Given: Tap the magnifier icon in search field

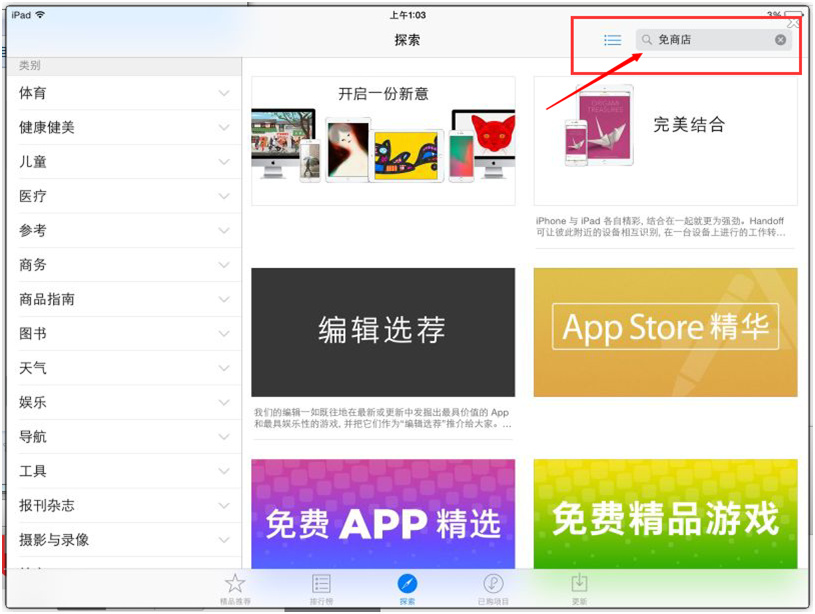Looking at the screenshot, I should point(647,40).
